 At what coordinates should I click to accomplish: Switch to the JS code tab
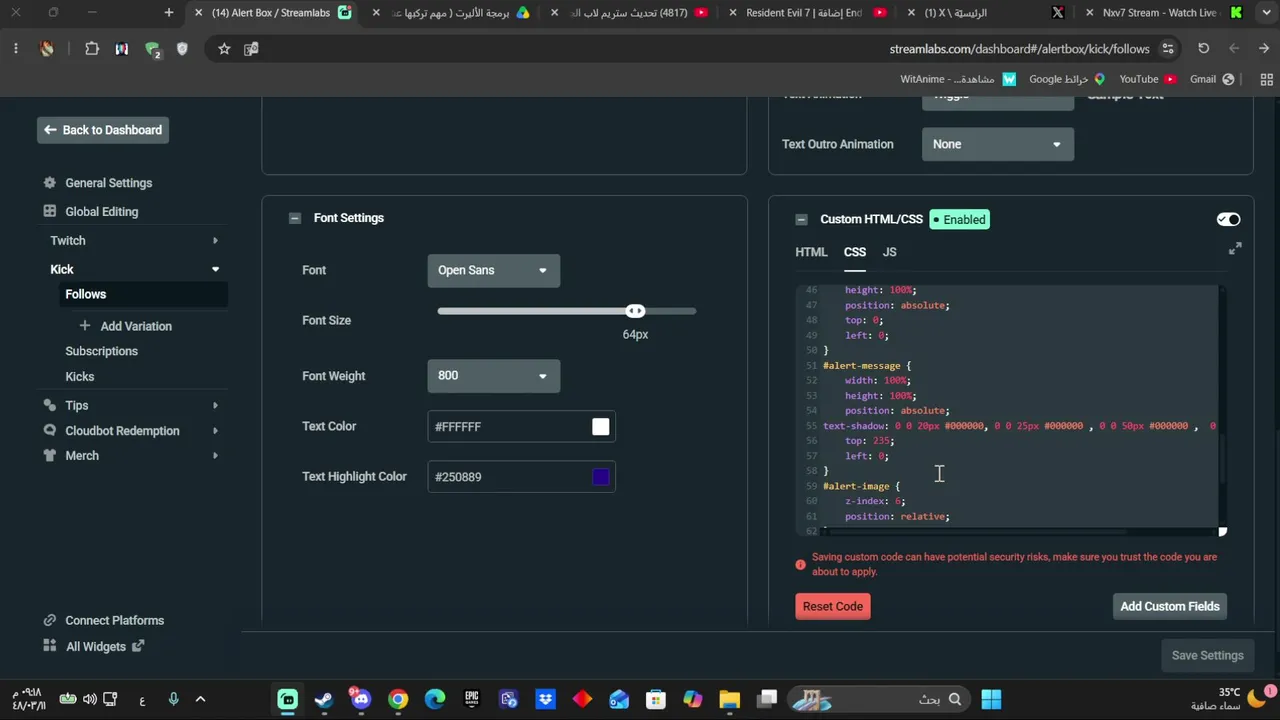point(889,252)
